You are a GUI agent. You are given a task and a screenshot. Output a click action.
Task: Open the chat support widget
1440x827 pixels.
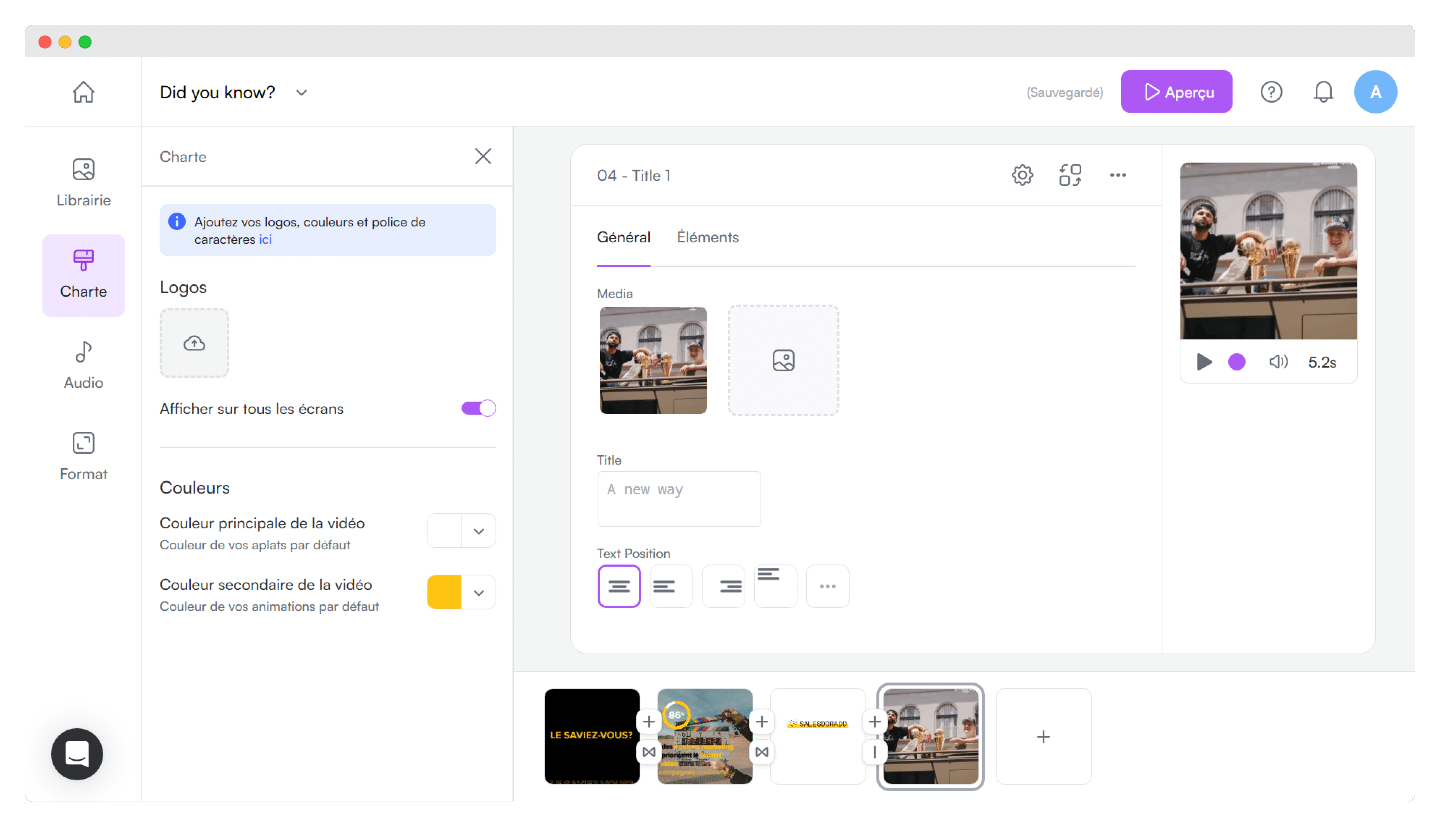point(77,754)
